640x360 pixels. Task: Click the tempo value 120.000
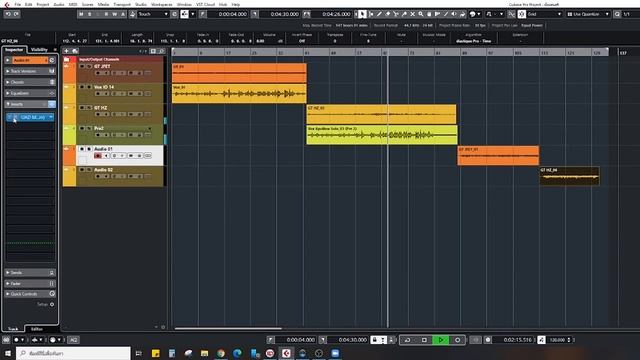557,340
